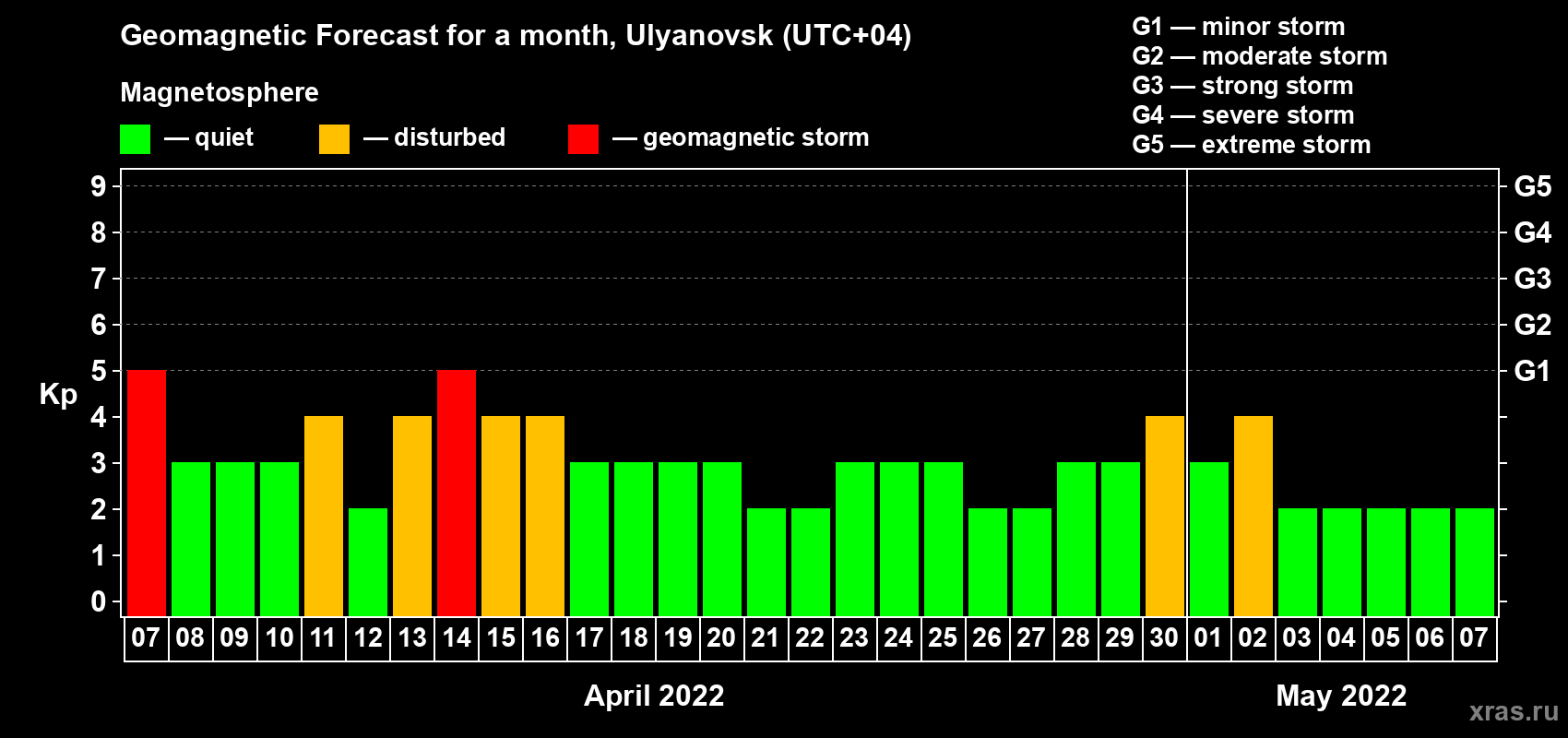
Task: Click the quiet legend label
Action: tap(224, 137)
